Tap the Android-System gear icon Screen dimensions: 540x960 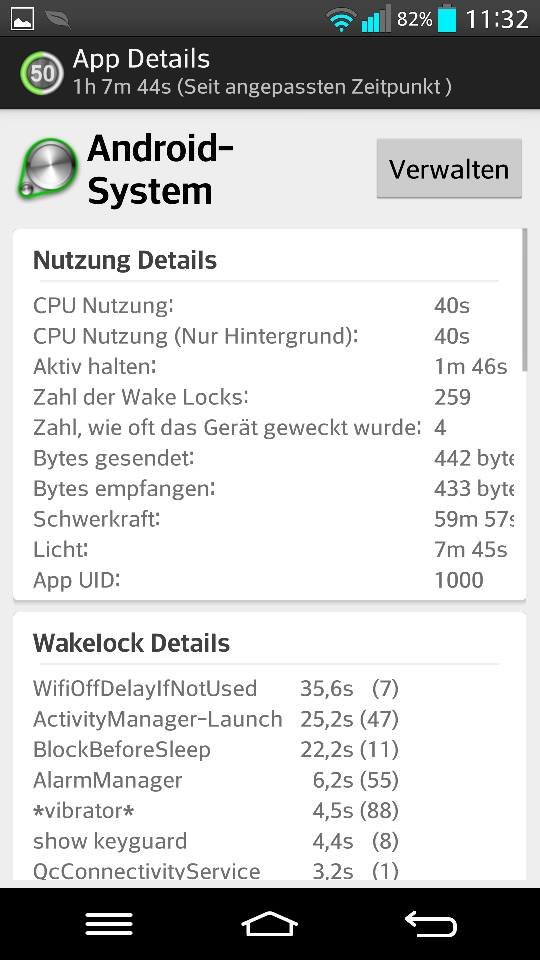(47, 169)
